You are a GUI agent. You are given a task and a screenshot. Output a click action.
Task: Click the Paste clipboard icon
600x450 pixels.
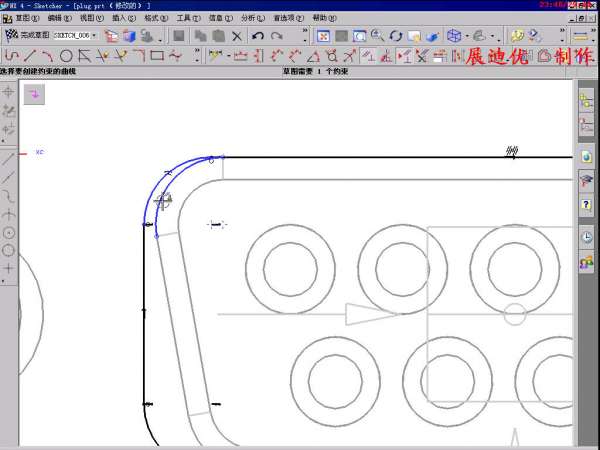tap(218, 36)
